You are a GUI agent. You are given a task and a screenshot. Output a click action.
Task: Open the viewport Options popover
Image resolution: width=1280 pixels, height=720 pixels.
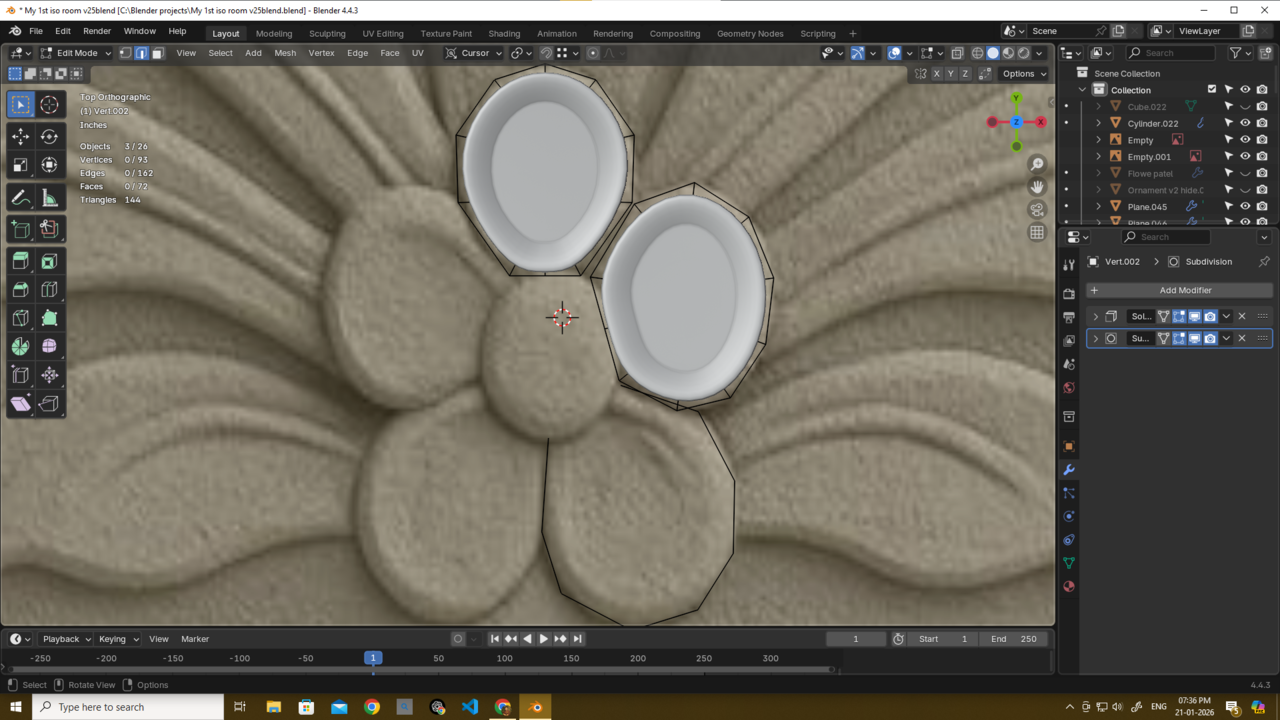click(x=1024, y=73)
